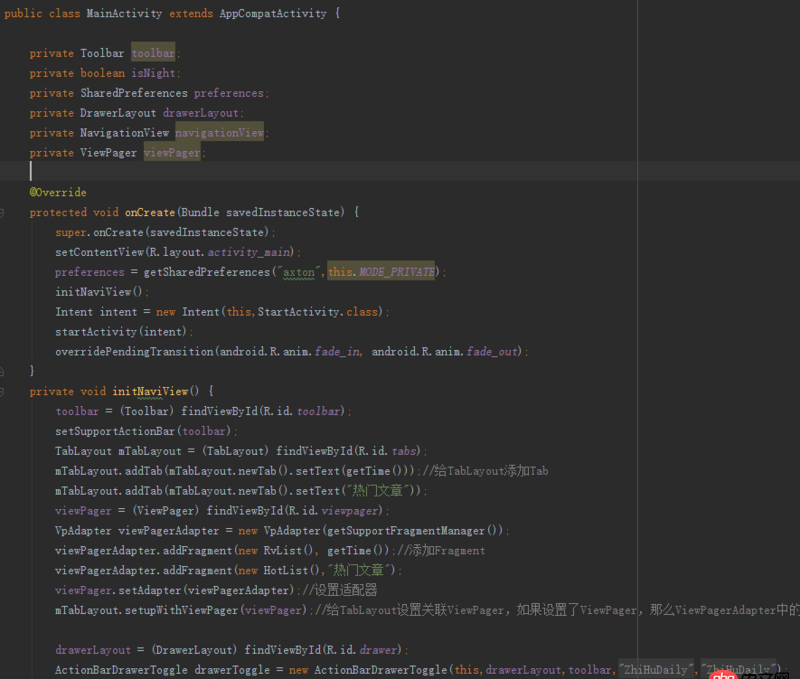Select the highlighted toolbar field declaration
Viewport: 800px width, 679px height.
click(153, 53)
